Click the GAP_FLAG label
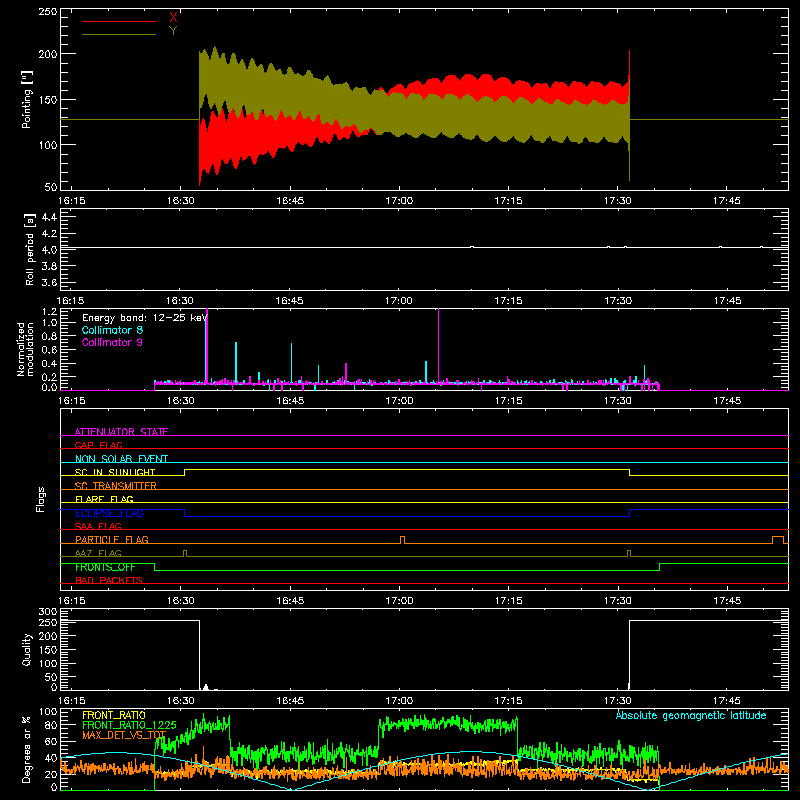800x800 pixels. [98, 445]
